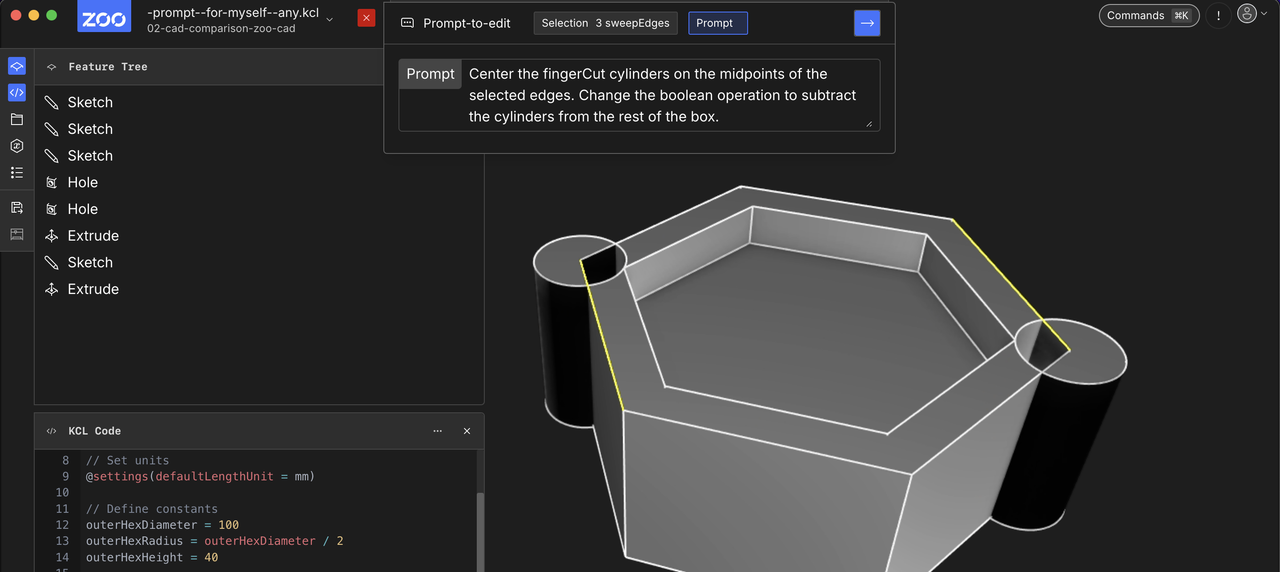1280x572 pixels.
Task: Click the export file icon in sidebar
Action: pyautogui.click(x=16, y=207)
